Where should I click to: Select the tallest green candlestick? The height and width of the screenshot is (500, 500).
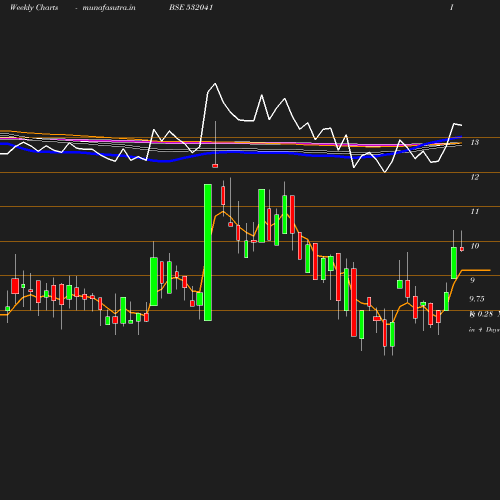pos(208,252)
